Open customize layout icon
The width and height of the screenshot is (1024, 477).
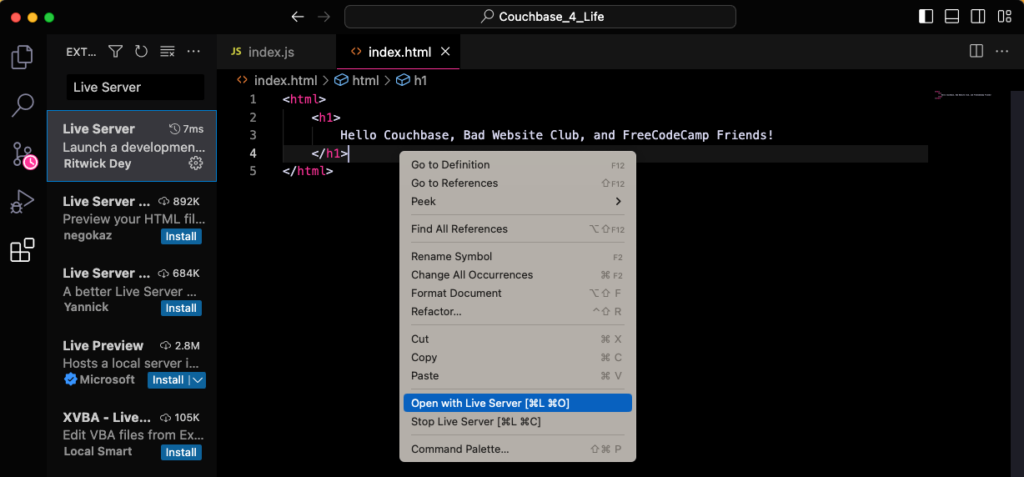click(1004, 17)
